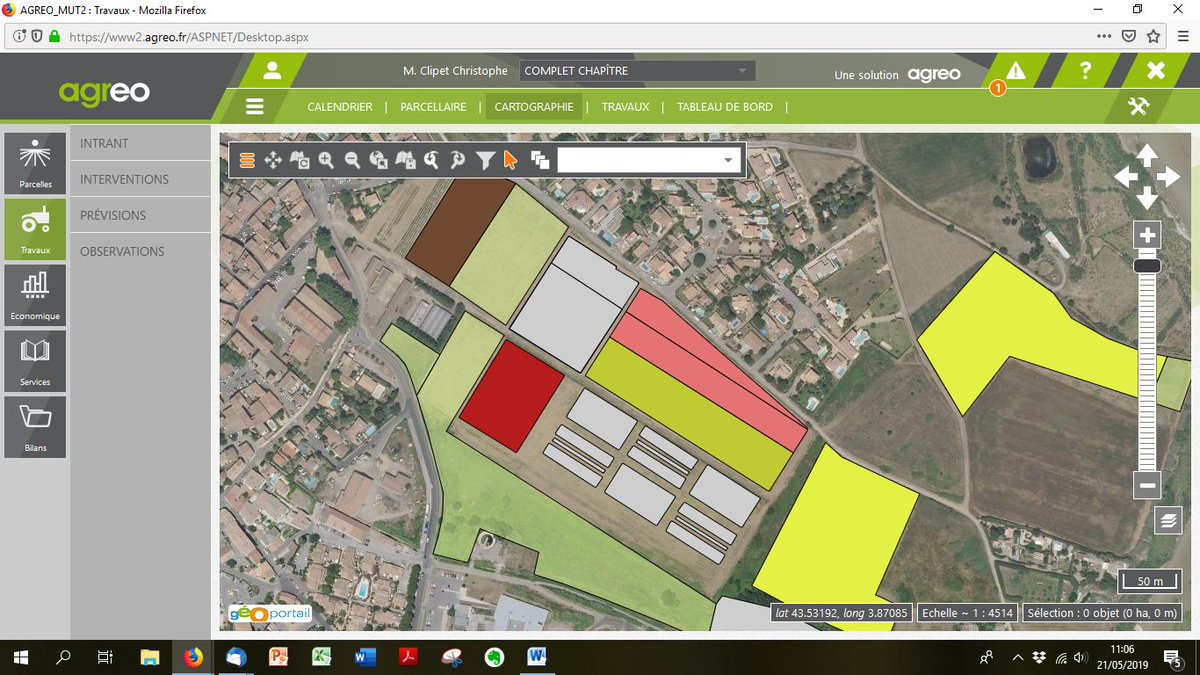Click the globe zoom extent tool
The height and width of the screenshot is (675, 1200).
click(x=379, y=160)
